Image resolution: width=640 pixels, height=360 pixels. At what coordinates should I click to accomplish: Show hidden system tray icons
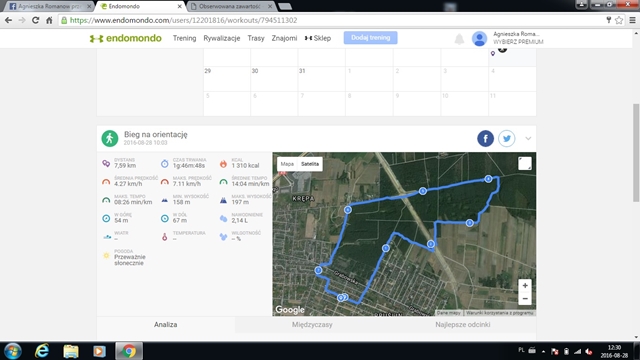pos(543,351)
